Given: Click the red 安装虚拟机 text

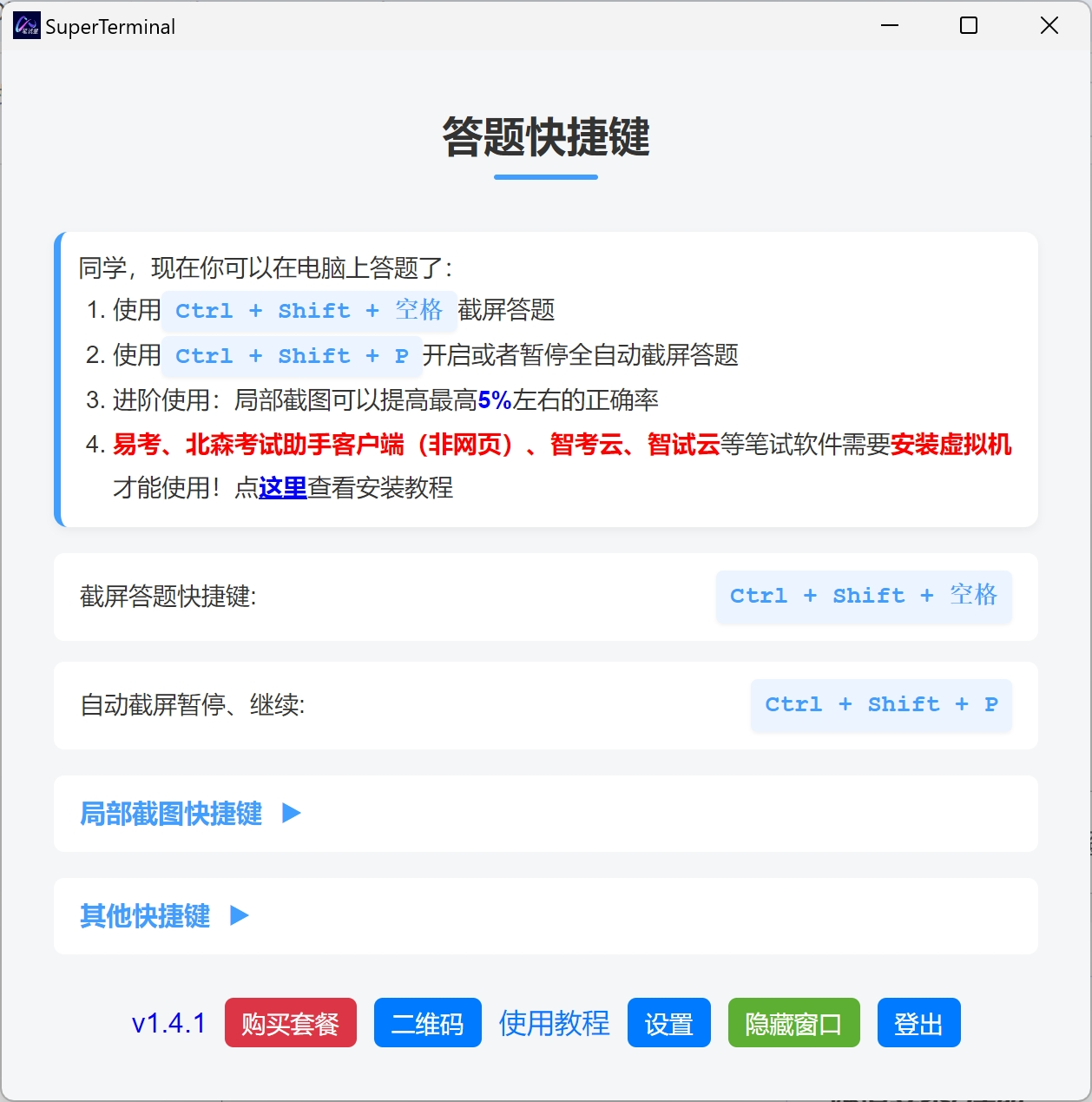Looking at the screenshot, I should (x=951, y=445).
